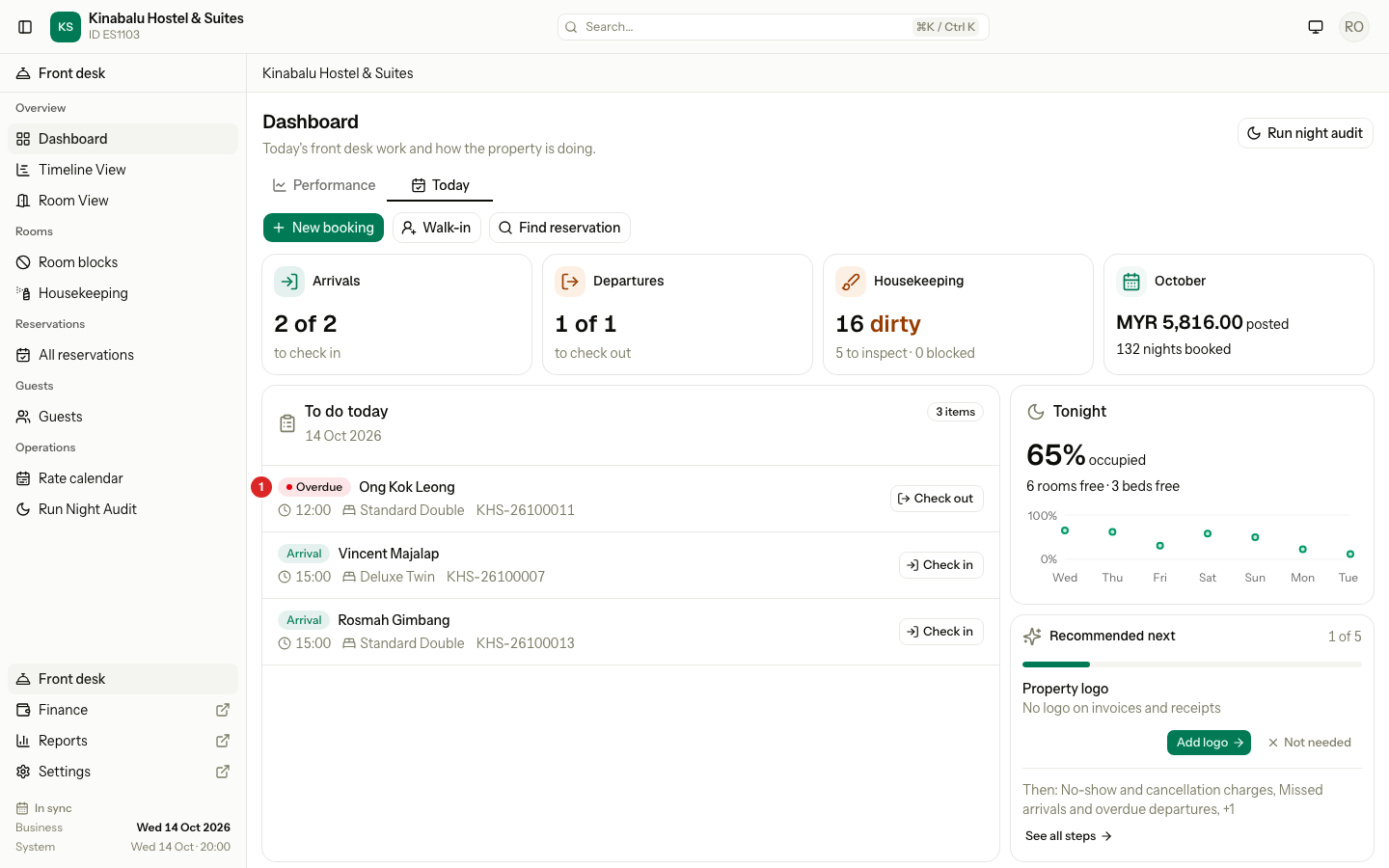Click the KS property logo badge
Image resolution: width=1389 pixels, height=868 pixels.
click(x=66, y=27)
